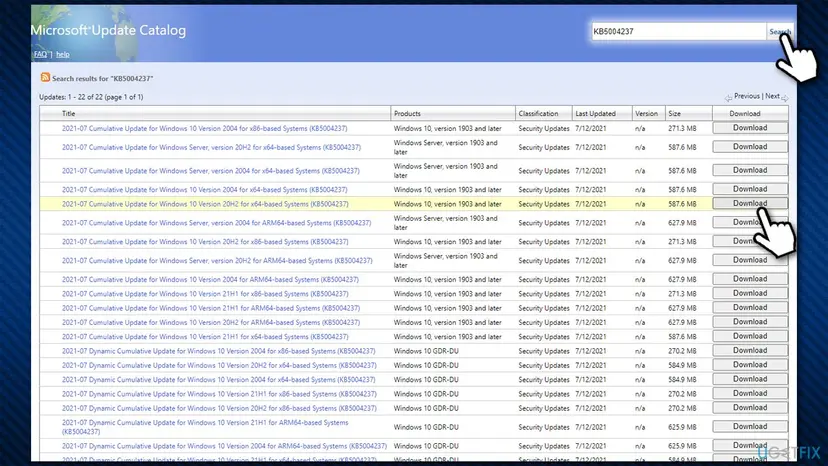The width and height of the screenshot is (828, 466).
Task: Download Dynamic Cumulative Update 21H1 ARM64
Action: point(750,426)
